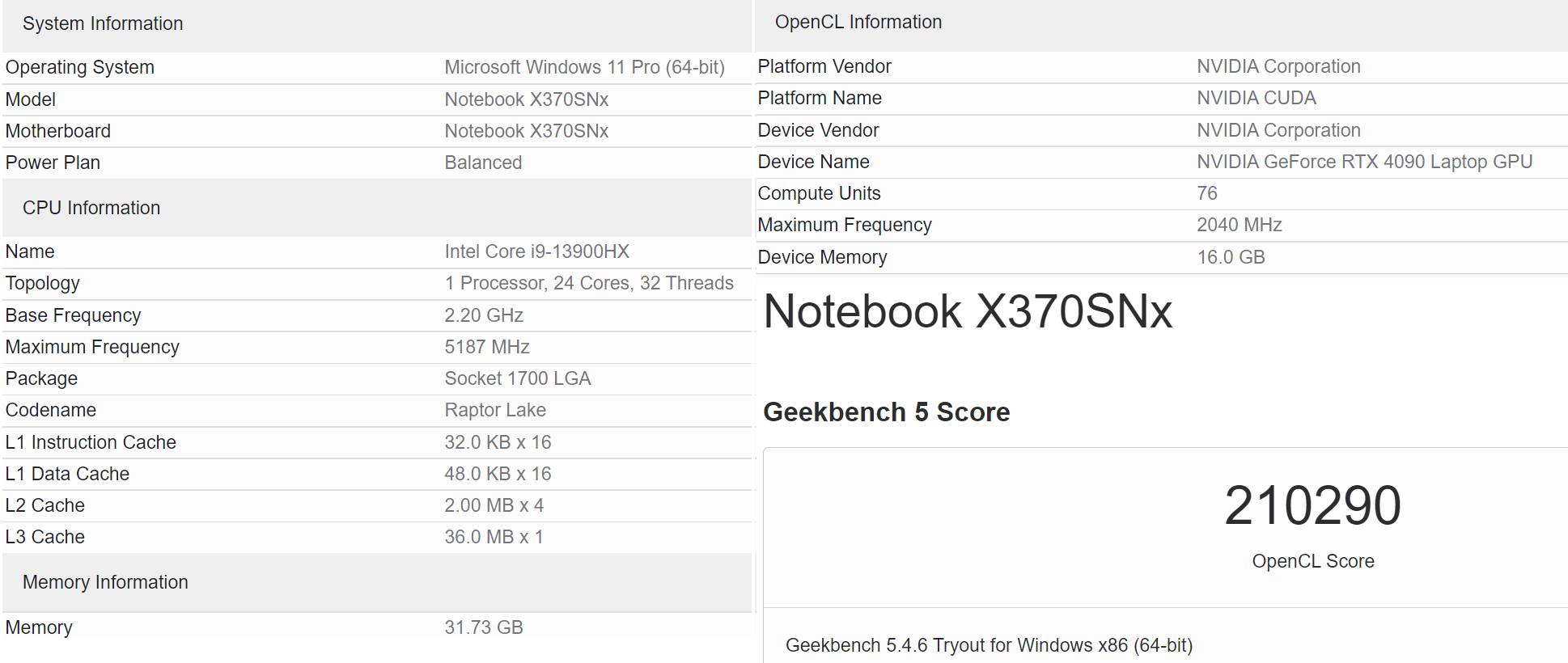Click the NVIDIA CUDA platform name value
Image resolution: width=1568 pixels, height=663 pixels.
tap(1256, 98)
